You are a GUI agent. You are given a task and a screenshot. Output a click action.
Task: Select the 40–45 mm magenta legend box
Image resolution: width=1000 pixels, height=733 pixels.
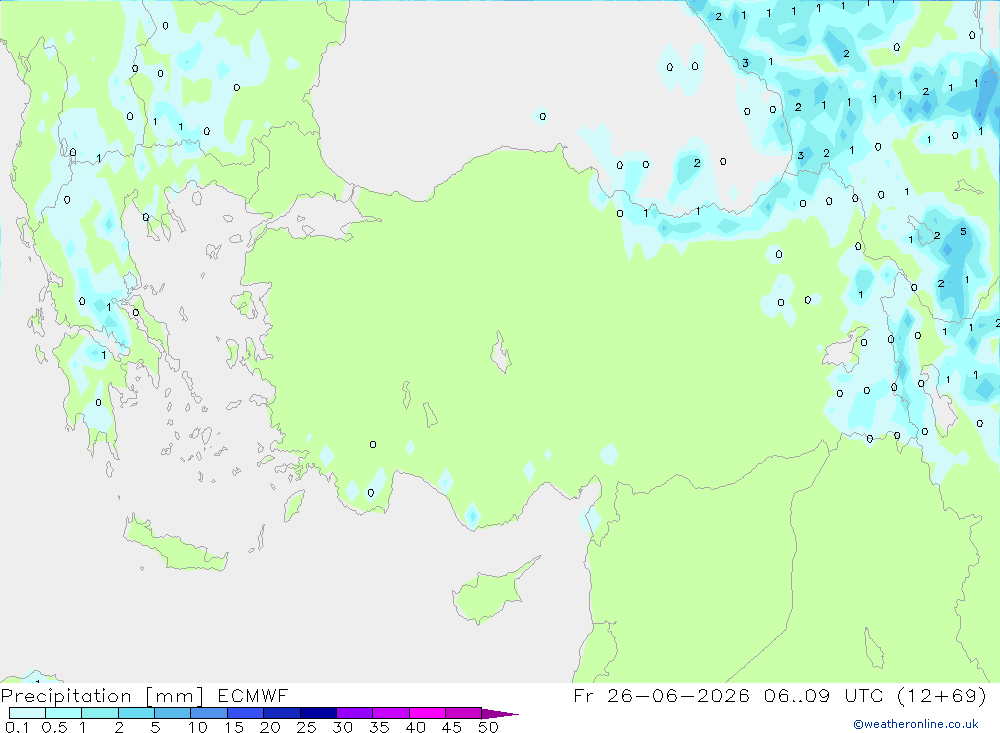point(427,713)
